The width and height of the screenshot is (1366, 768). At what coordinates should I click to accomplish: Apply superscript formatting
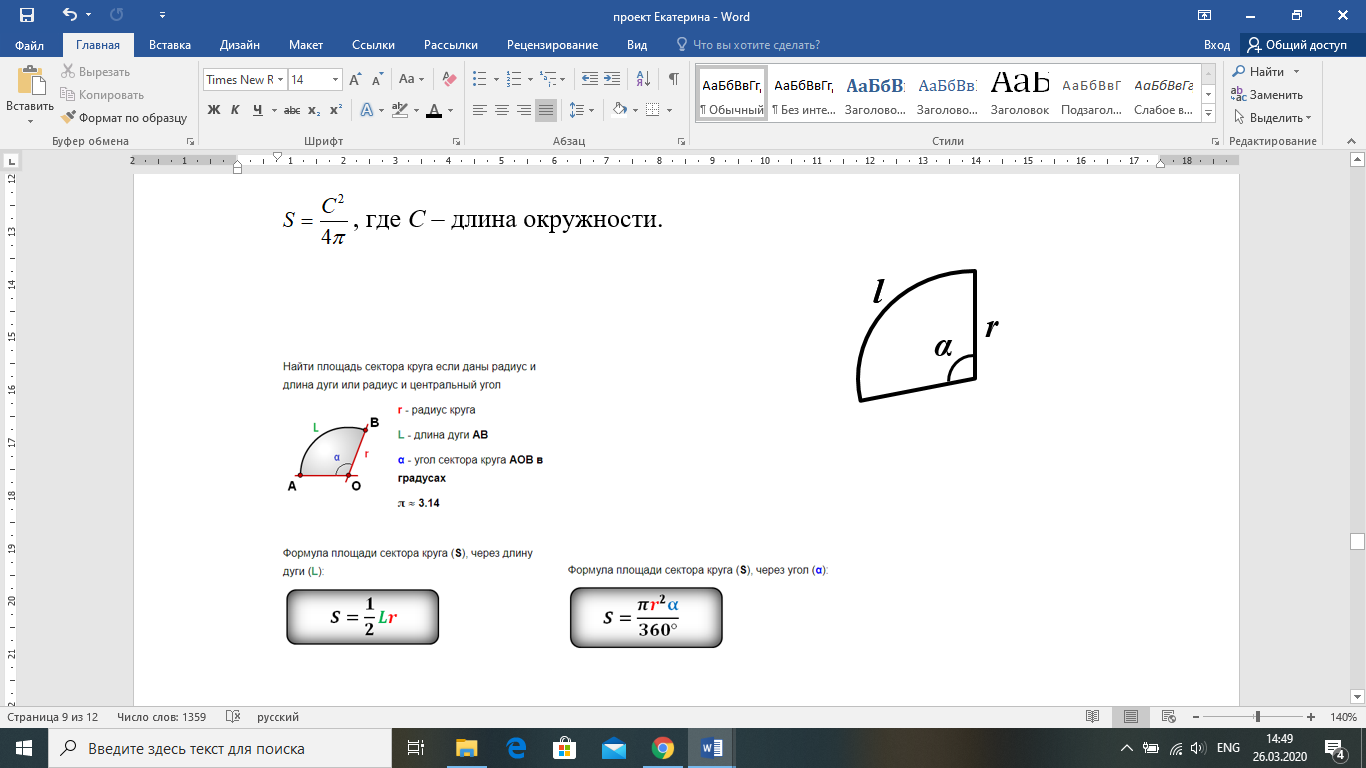pos(336,110)
